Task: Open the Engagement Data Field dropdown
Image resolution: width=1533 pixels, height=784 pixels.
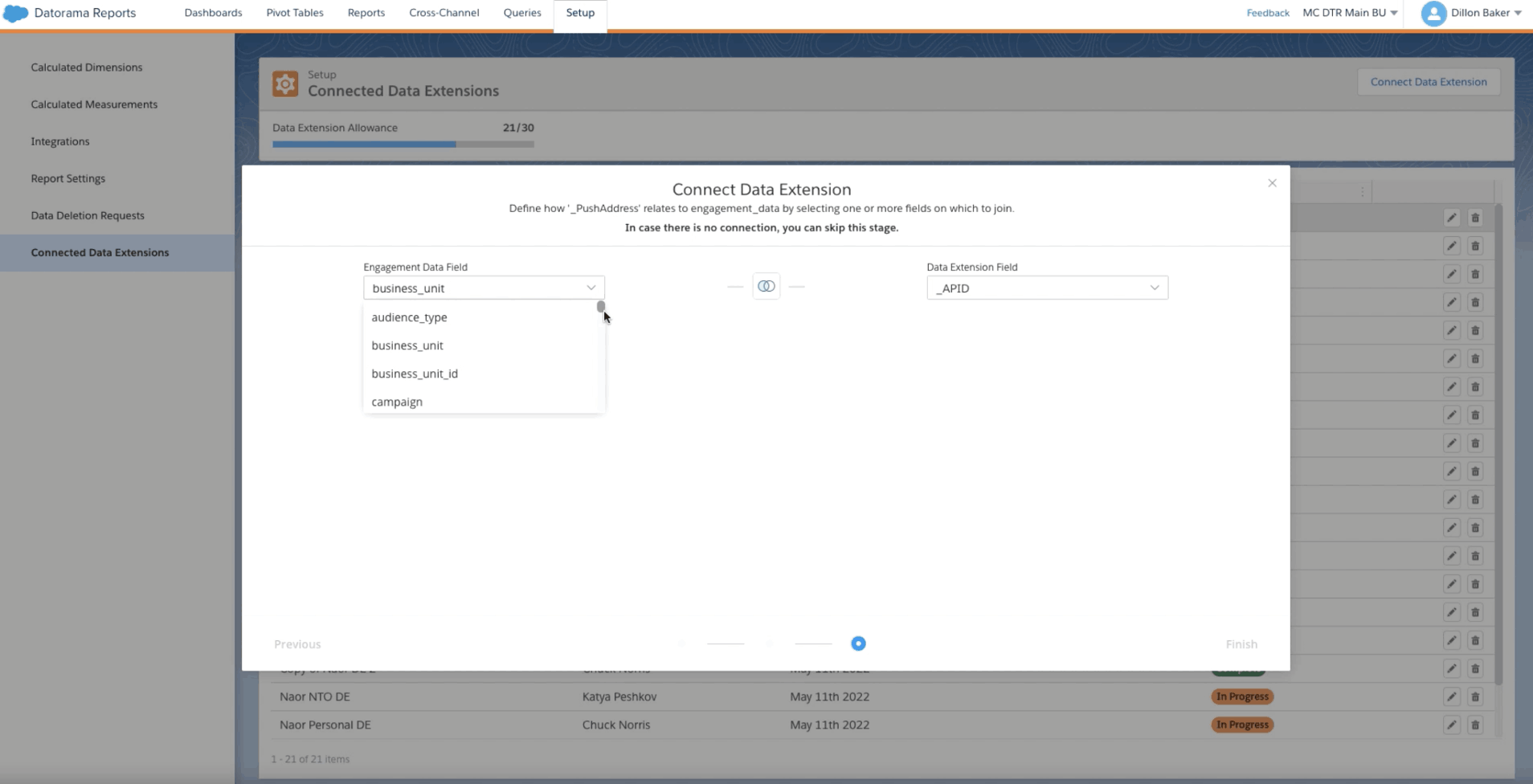Action: 484,288
